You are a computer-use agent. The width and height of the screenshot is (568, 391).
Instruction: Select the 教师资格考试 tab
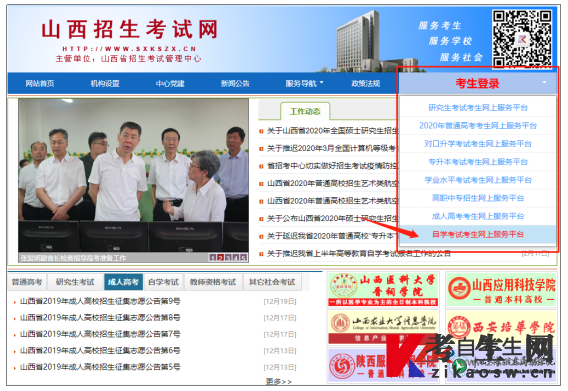(213, 282)
